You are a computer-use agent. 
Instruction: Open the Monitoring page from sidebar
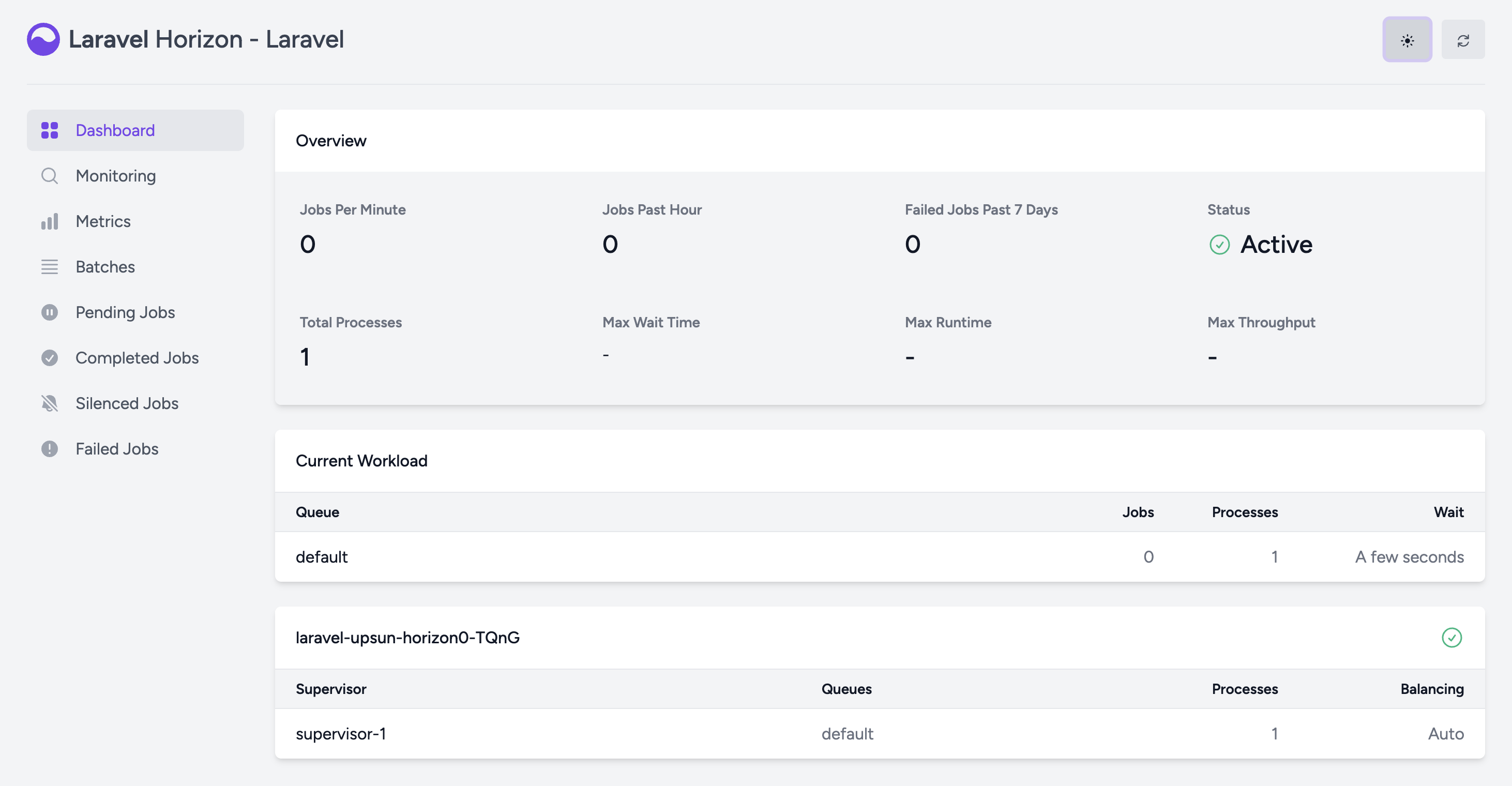click(115, 175)
